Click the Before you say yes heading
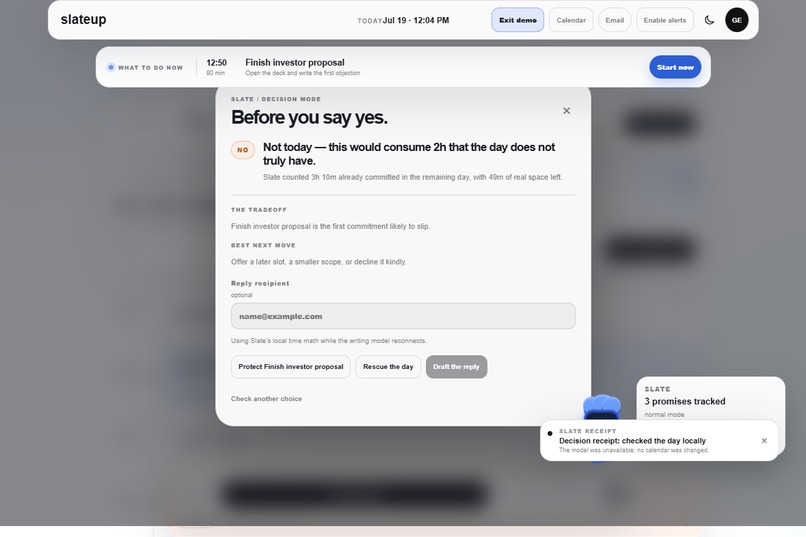Viewport: 806px width, 537px height. point(309,118)
